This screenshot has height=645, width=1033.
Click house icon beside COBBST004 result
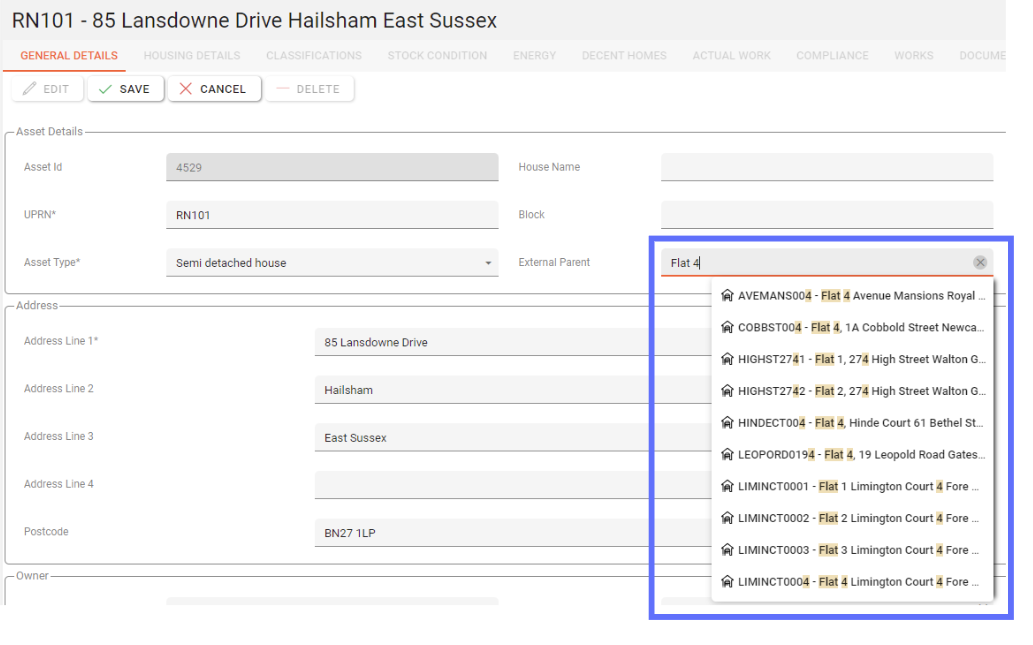(x=727, y=328)
